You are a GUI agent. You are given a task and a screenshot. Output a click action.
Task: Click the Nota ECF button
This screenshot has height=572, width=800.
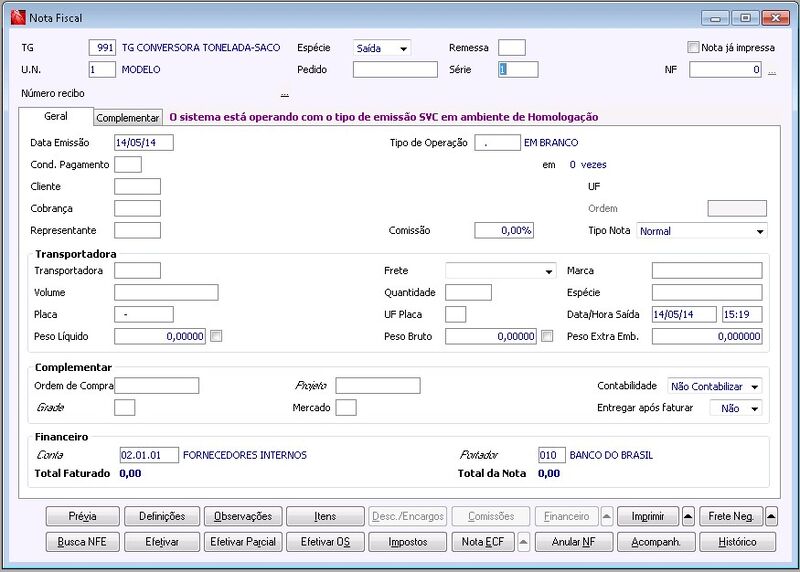(483, 542)
